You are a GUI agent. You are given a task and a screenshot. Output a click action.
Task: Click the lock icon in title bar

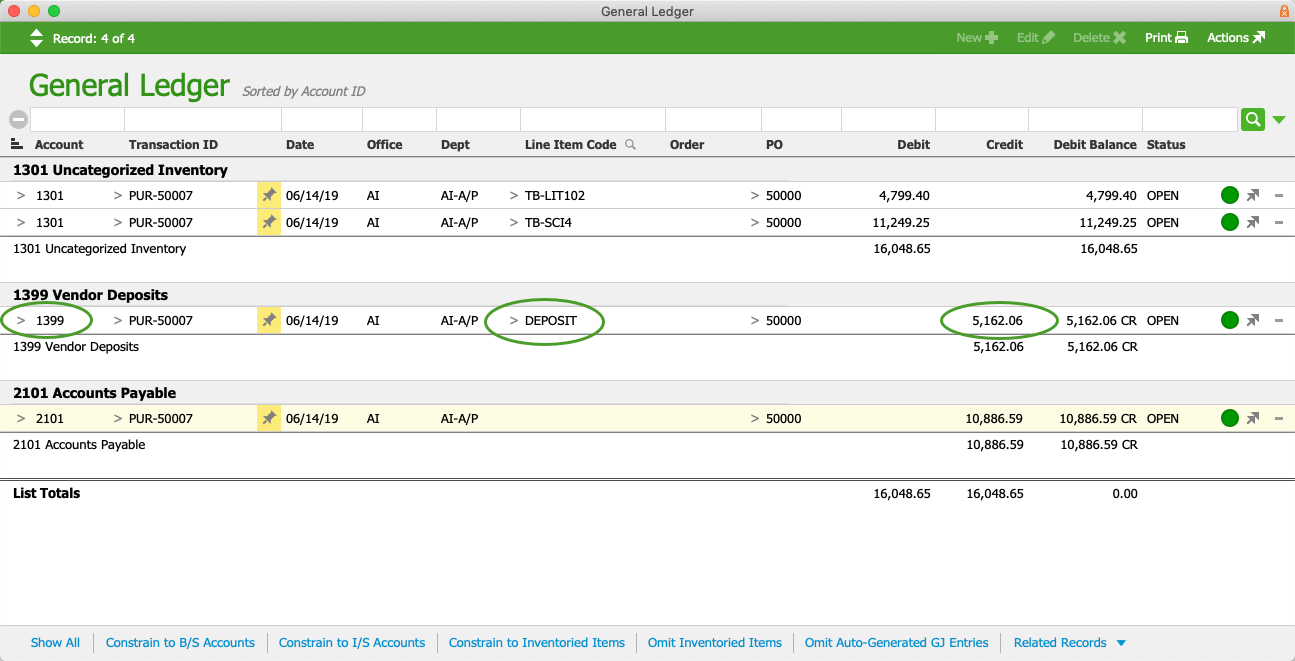(1283, 11)
